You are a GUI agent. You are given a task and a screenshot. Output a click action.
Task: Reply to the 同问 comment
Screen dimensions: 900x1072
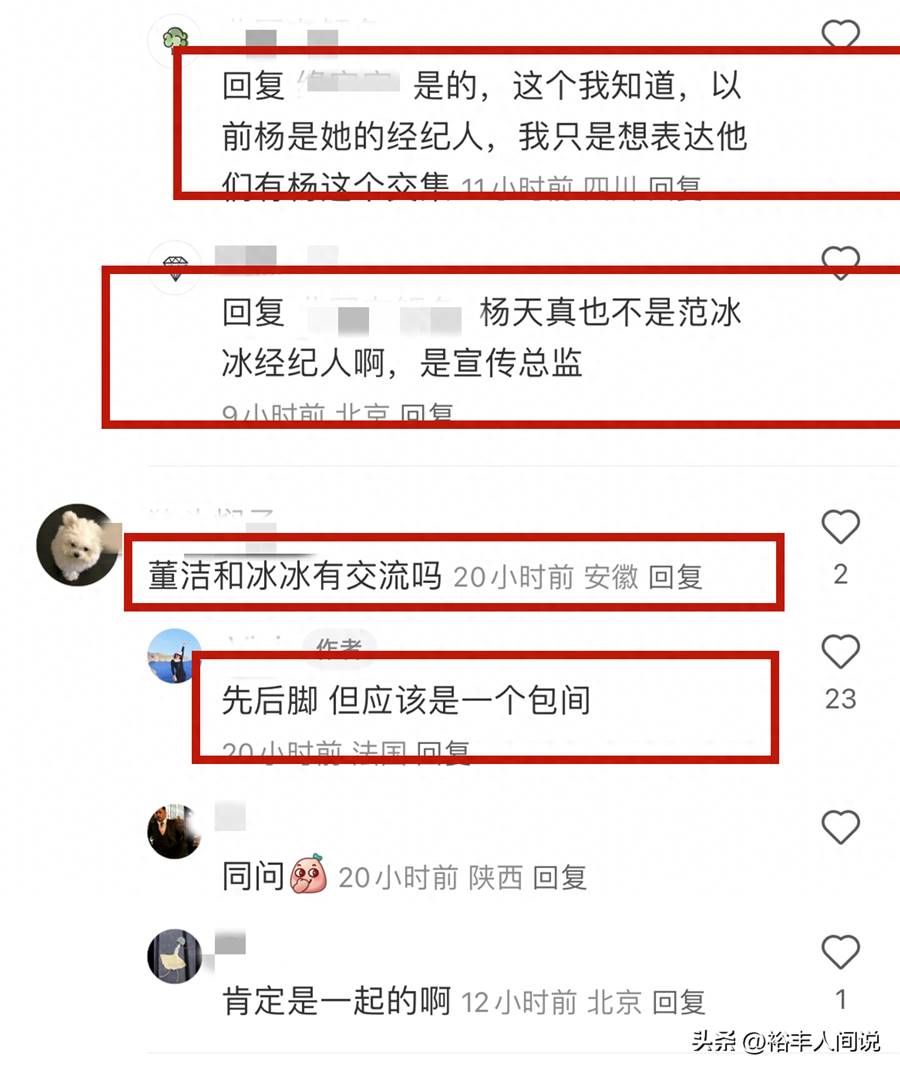[559, 877]
